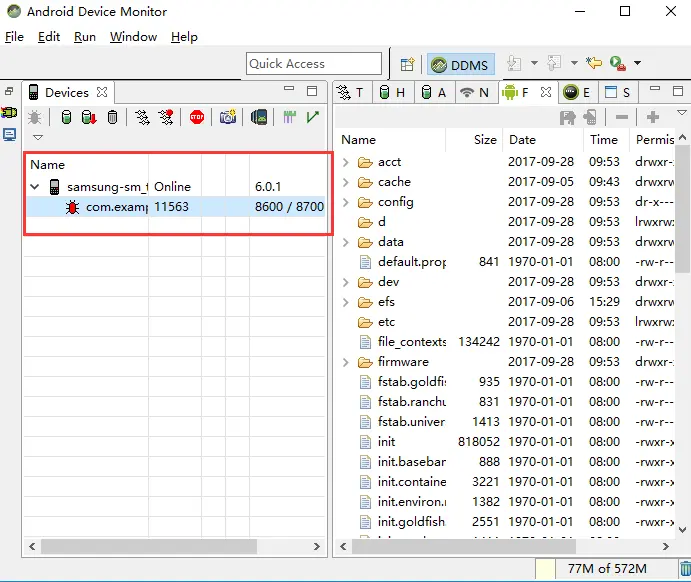This screenshot has height=582, width=691.
Task: Click Open Perspective icon
Action: 408,64
